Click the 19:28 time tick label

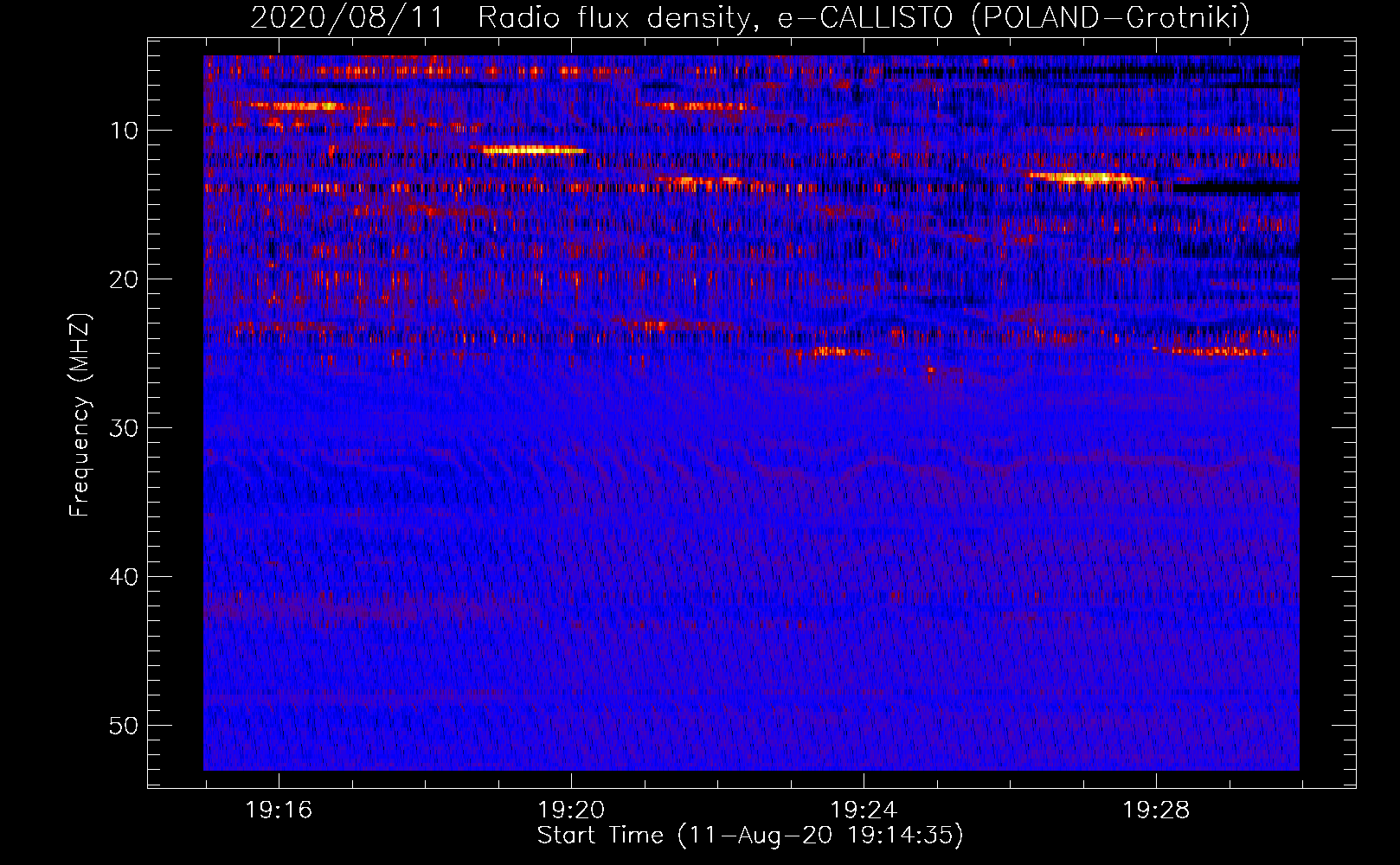[1156, 811]
